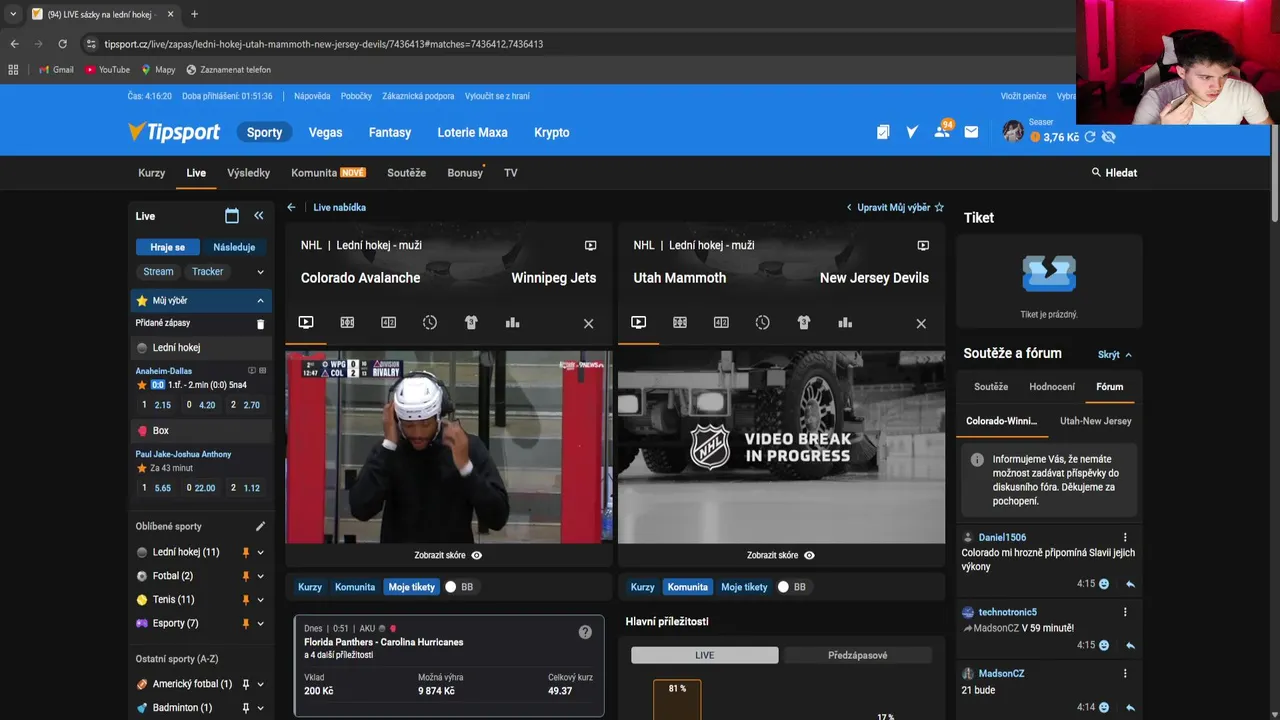Open Hledat search

(x=1114, y=173)
